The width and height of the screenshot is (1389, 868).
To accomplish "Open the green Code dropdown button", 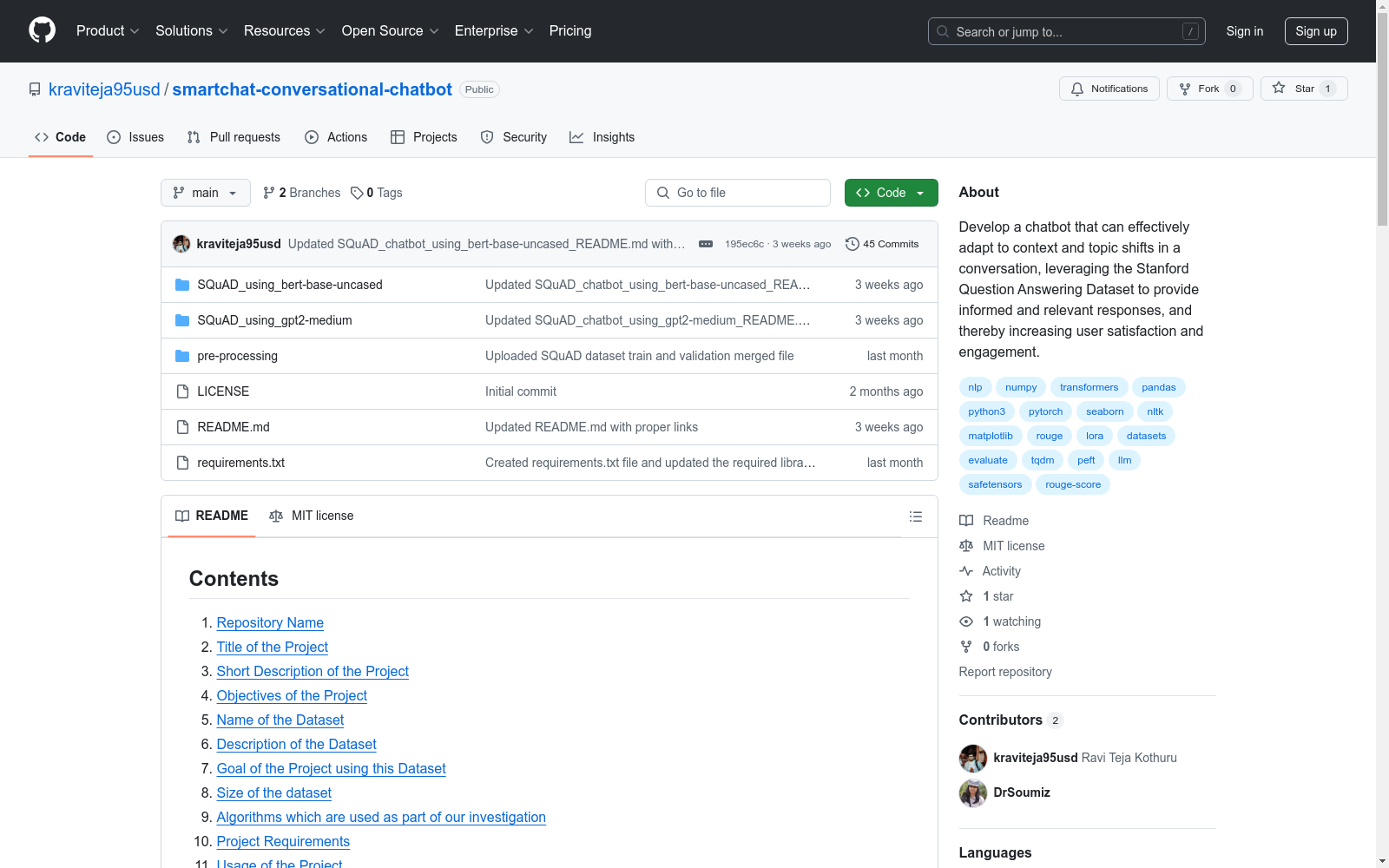I will tap(891, 193).
